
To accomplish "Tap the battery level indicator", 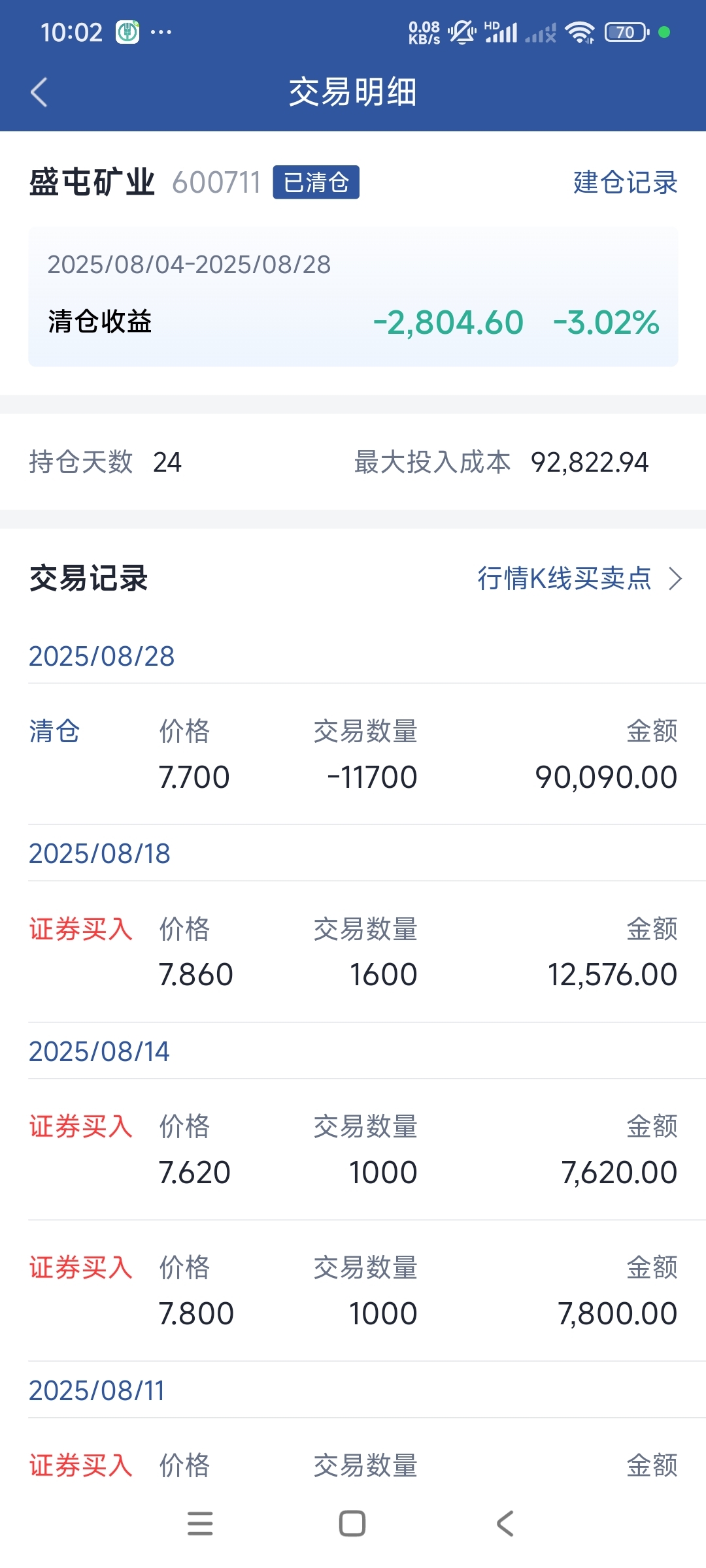I will [x=626, y=32].
